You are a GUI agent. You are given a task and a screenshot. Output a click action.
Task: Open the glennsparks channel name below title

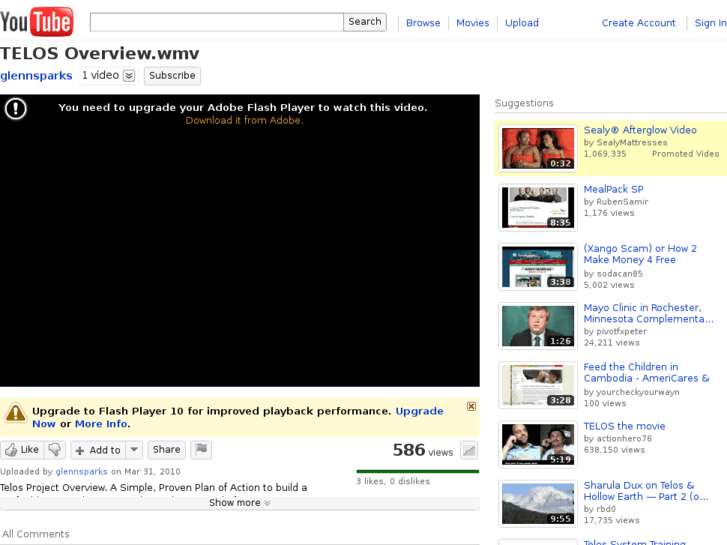point(36,76)
